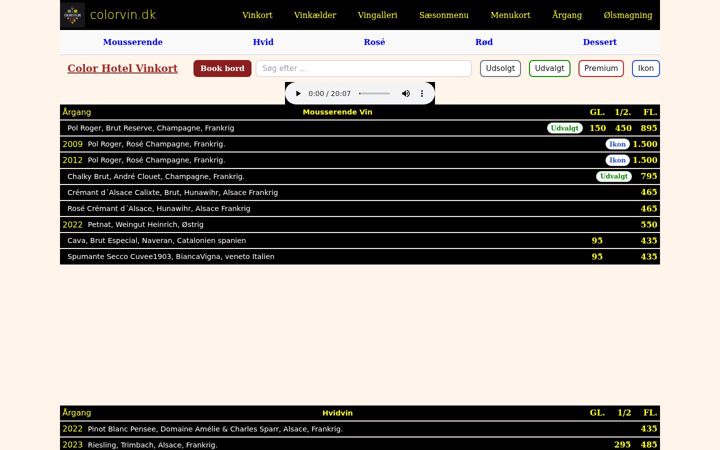Screen dimensions: 720x450
Task: Mute the audio player volume
Action: pos(406,94)
